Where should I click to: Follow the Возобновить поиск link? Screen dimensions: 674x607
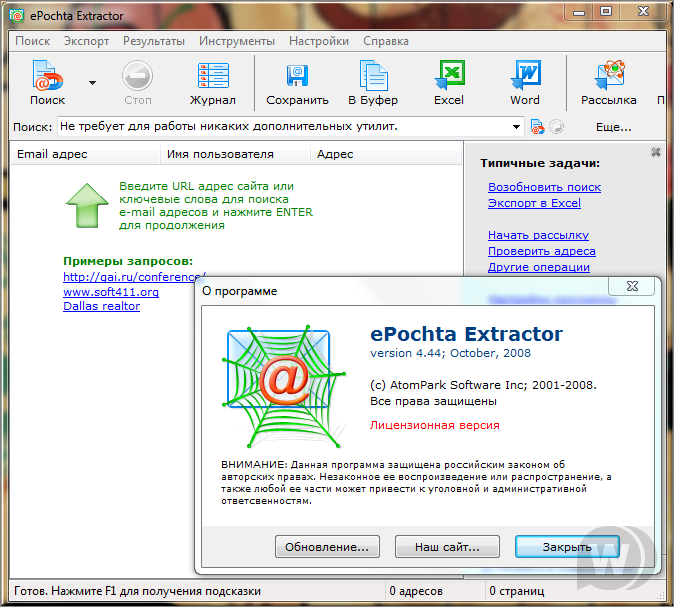pyautogui.click(x=544, y=187)
